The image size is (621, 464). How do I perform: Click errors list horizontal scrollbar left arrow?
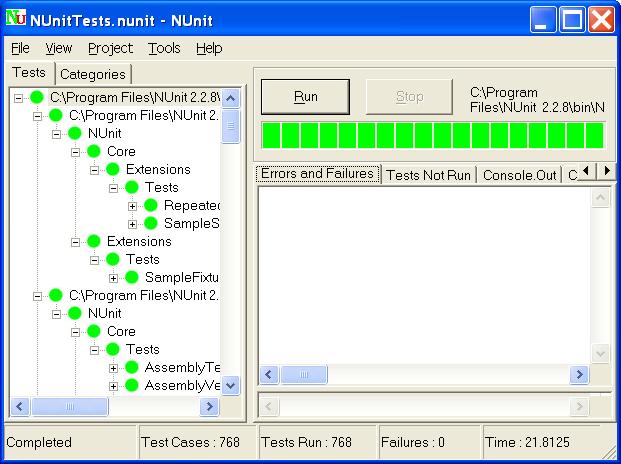(x=269, y=374)
